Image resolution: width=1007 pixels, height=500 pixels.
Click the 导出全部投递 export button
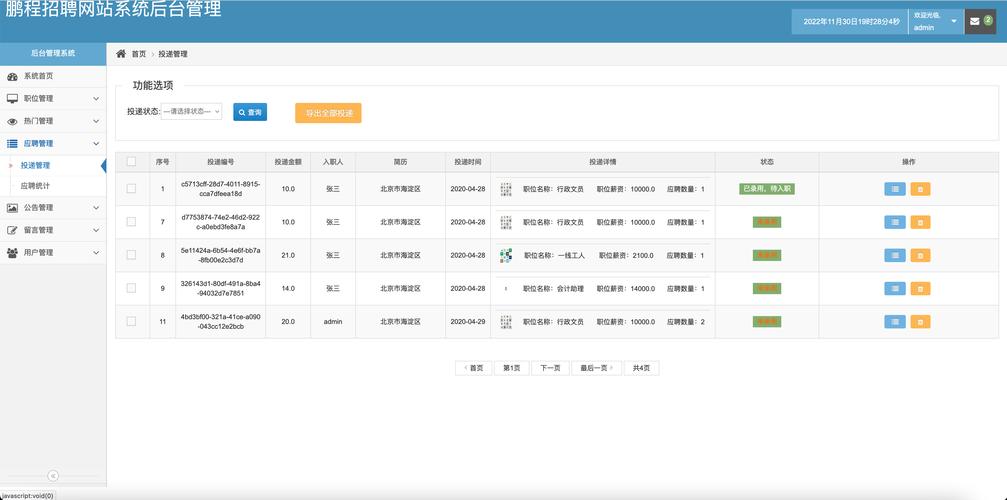pos(328,112)
